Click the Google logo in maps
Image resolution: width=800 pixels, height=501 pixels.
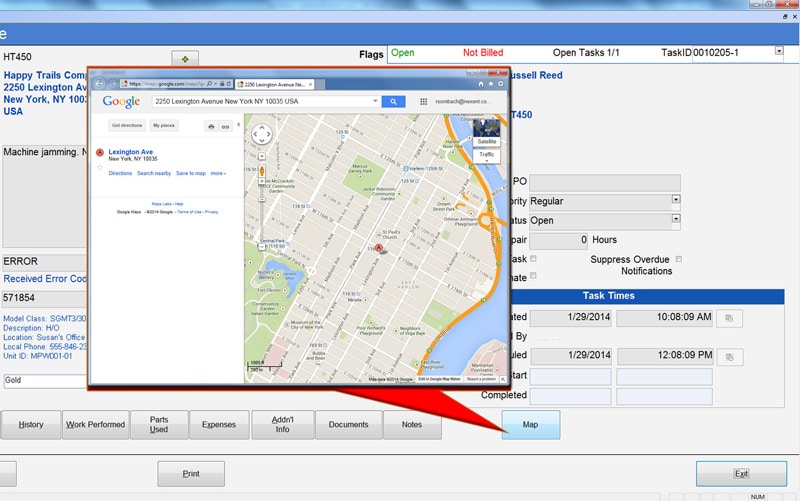click(121, 102)
